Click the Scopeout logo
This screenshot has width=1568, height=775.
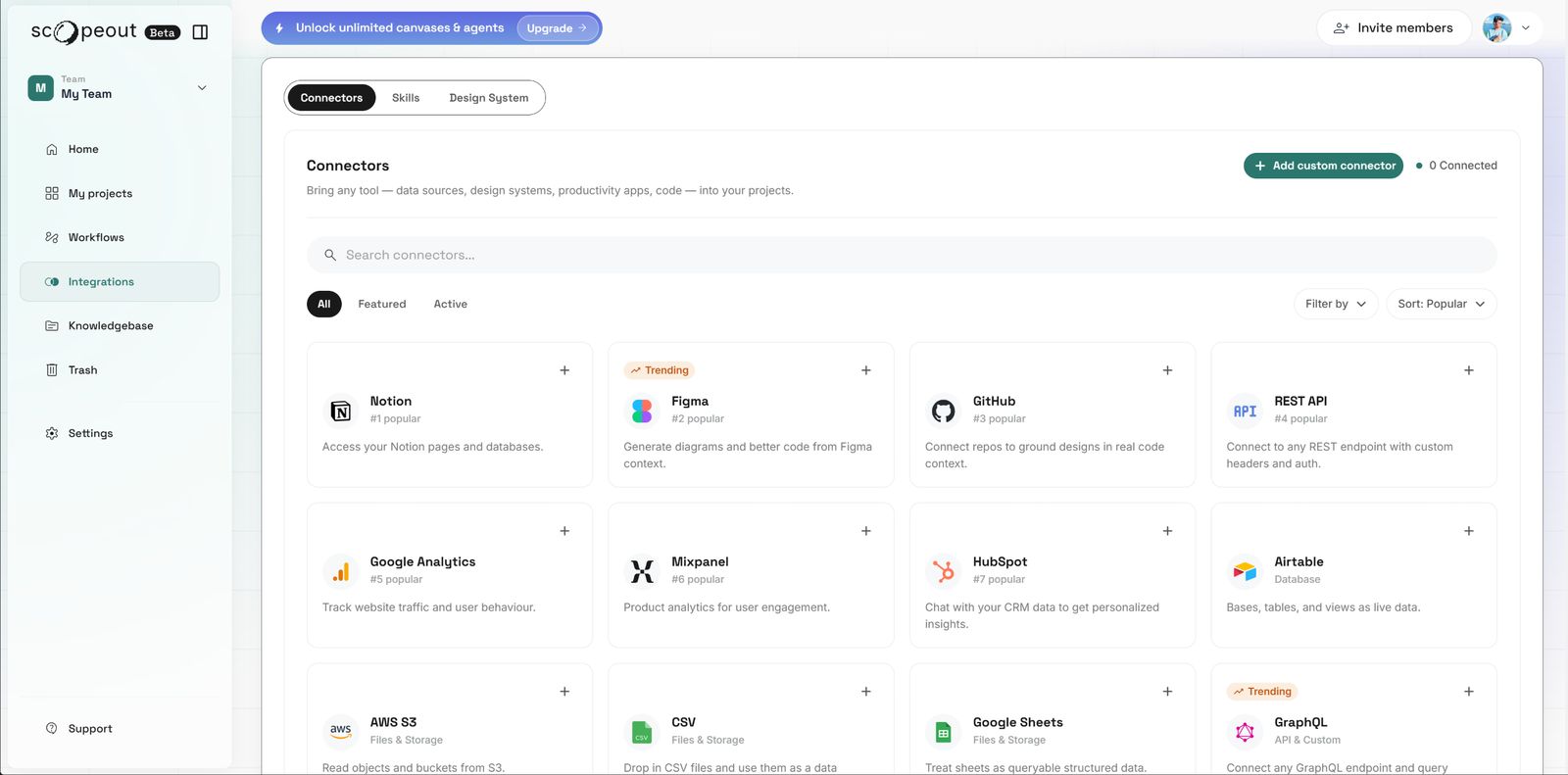point(83,31)
